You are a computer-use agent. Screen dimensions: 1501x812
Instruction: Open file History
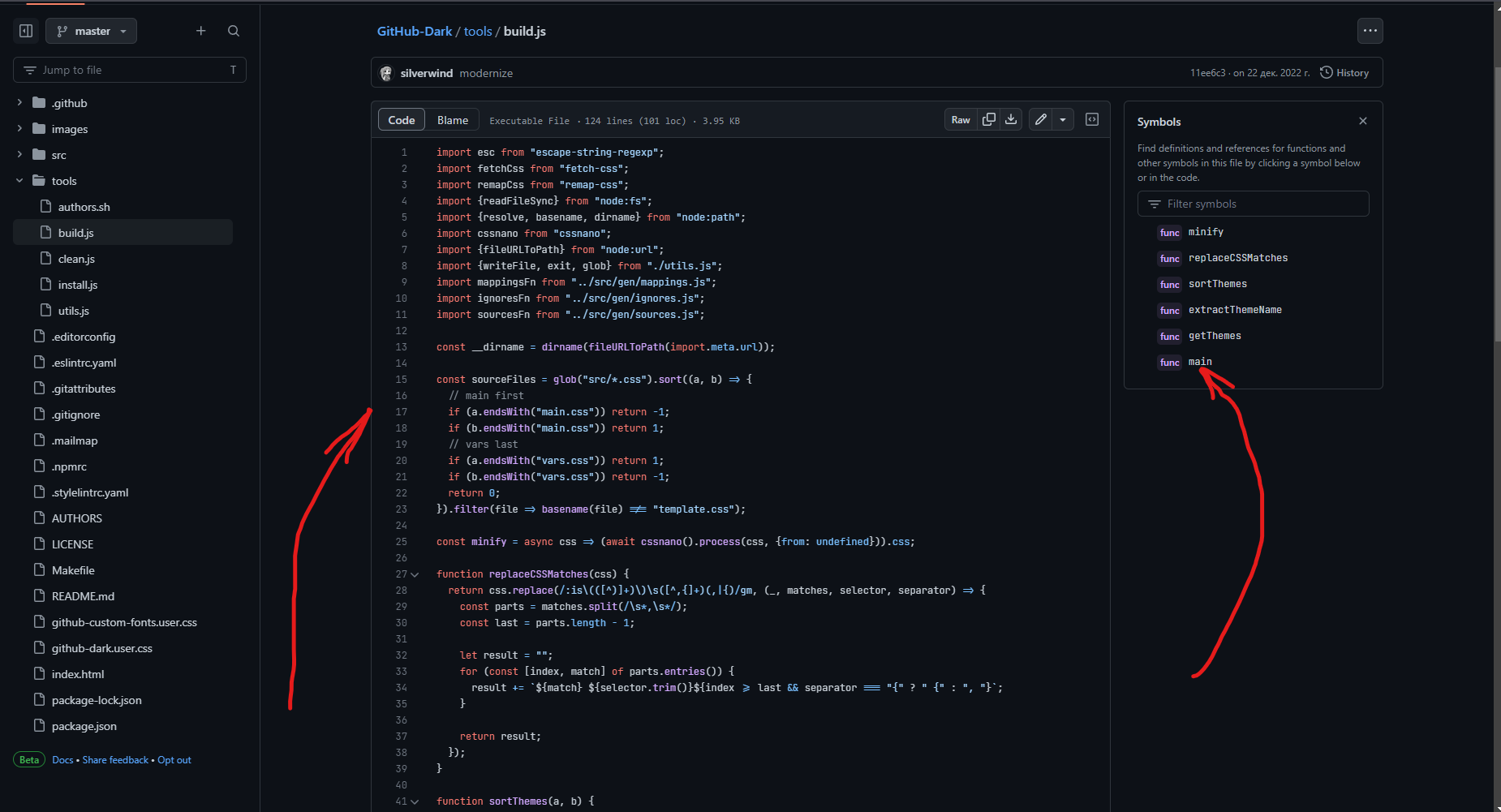click(1344, 73)
